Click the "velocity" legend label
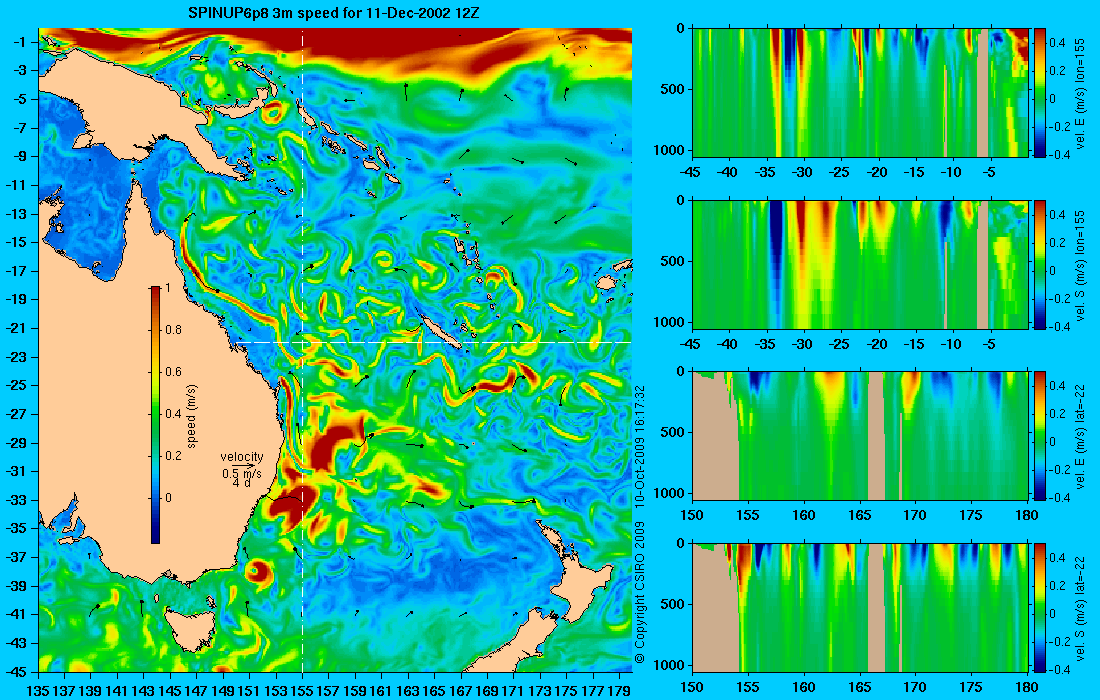Screen dimensions: 1100x700 (x=241, y=457)
